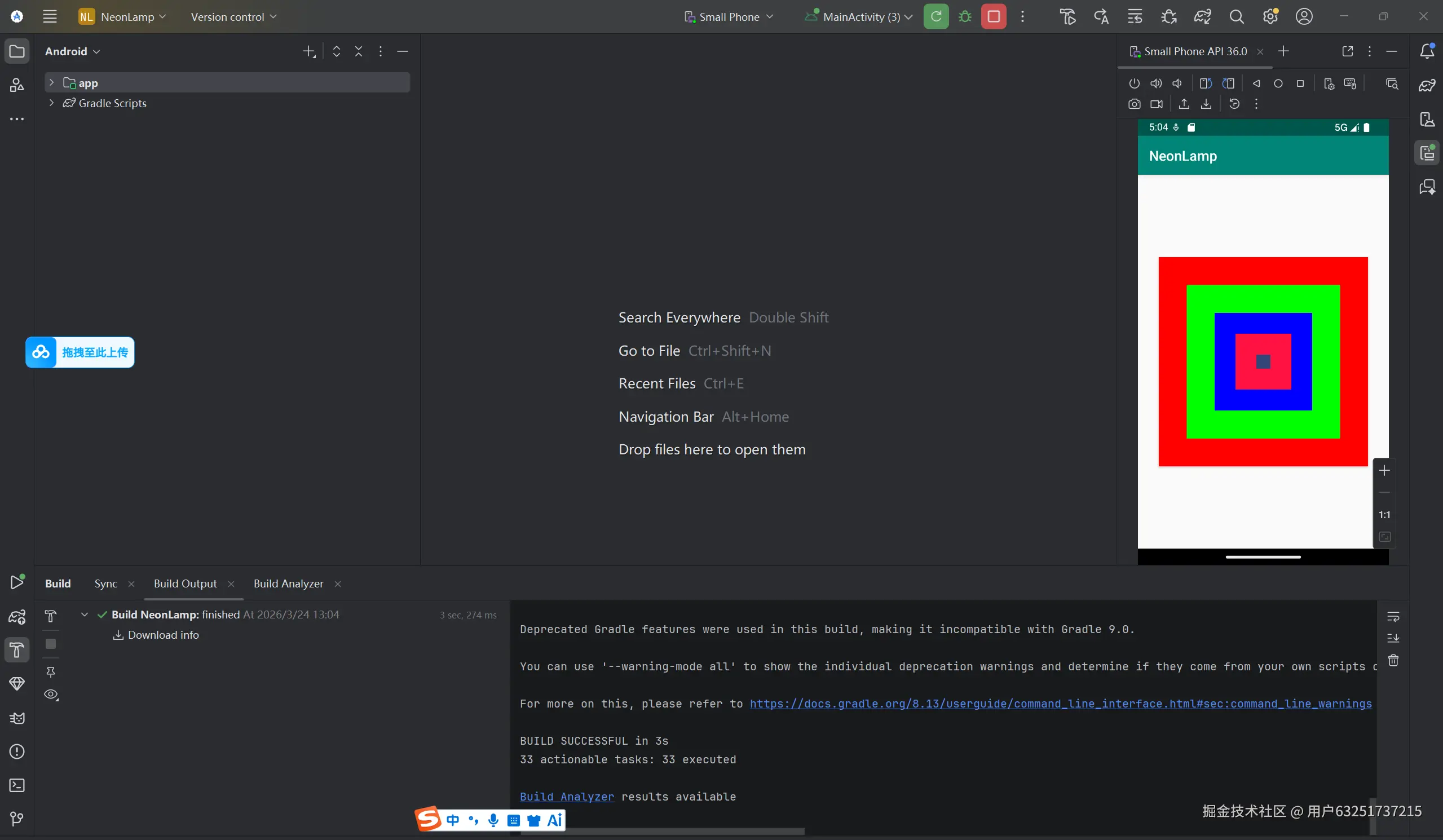1443x840 pixels.
Task: Switch to the Build Analyzer tab
Action: [x=288, y=583]
